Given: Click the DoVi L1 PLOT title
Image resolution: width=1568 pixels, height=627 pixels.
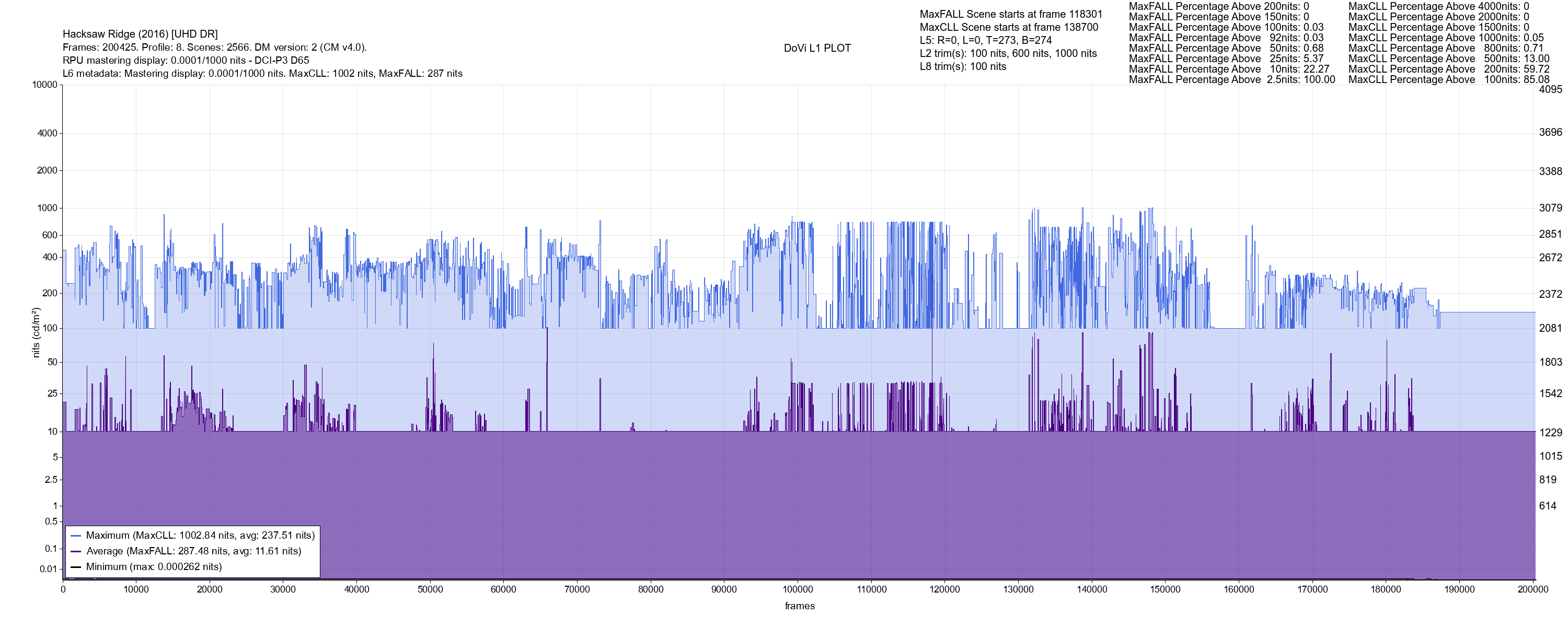Looking at the screenshot, I should point(817,48).
